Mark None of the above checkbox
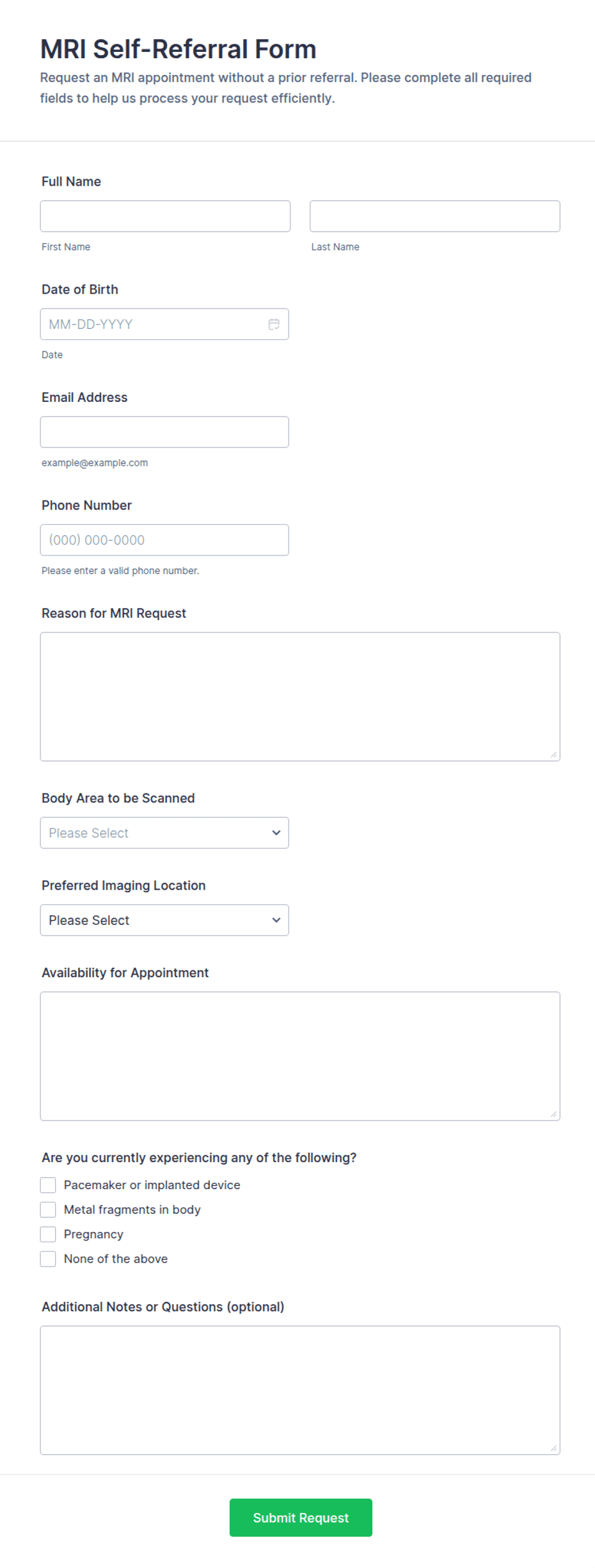 (48, 1259)
